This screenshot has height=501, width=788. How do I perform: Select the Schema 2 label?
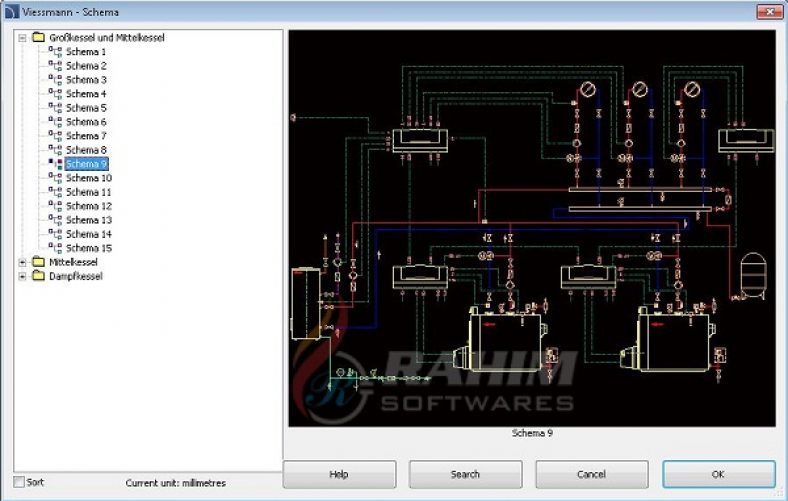coord(86,65)
